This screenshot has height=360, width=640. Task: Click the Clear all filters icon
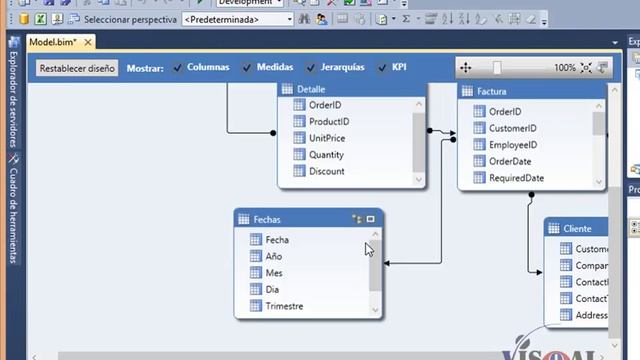click(498, 19)
